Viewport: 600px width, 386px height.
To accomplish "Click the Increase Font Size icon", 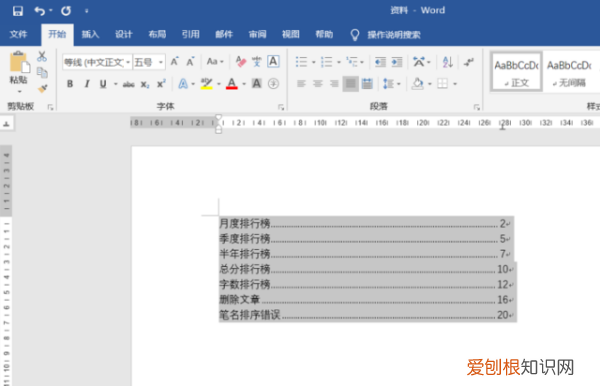I will (174, 62).
